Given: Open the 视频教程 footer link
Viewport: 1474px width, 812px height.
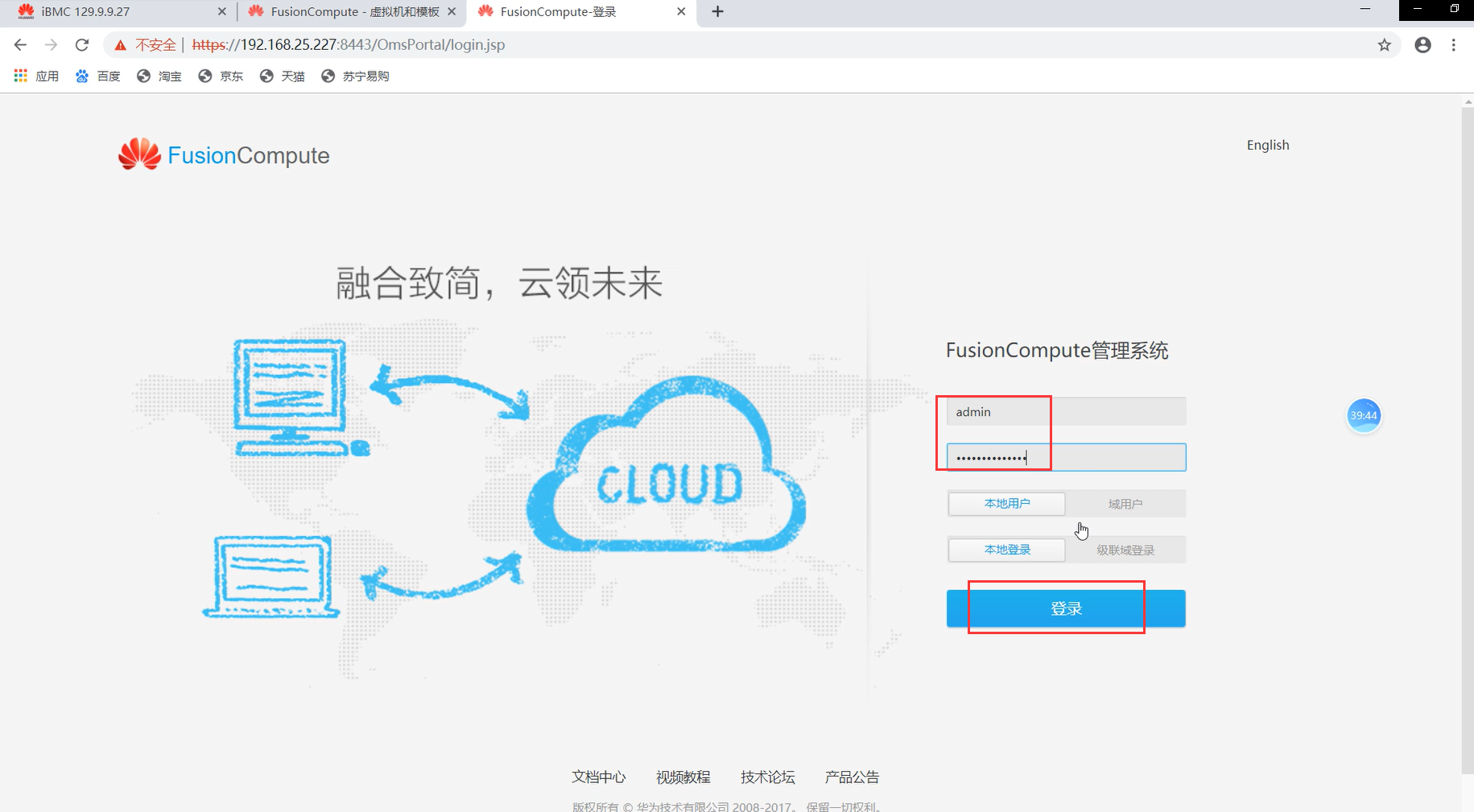Looking at the screenshot, I should point(683,777).
